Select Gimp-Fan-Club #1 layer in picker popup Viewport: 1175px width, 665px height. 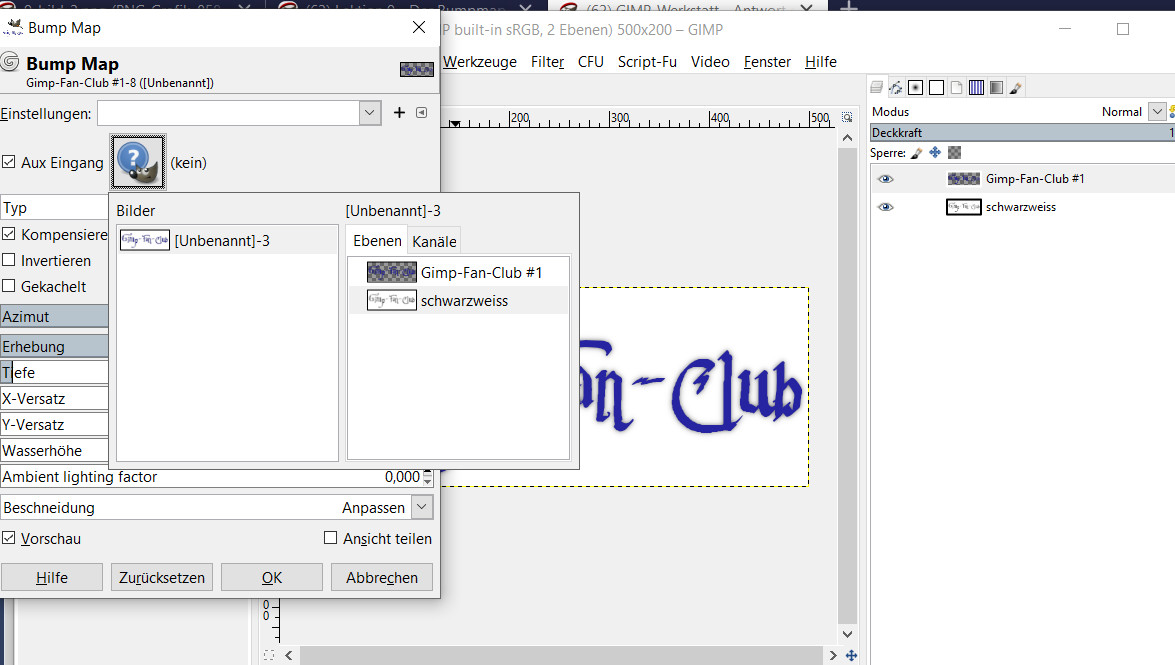coord(458,272)
